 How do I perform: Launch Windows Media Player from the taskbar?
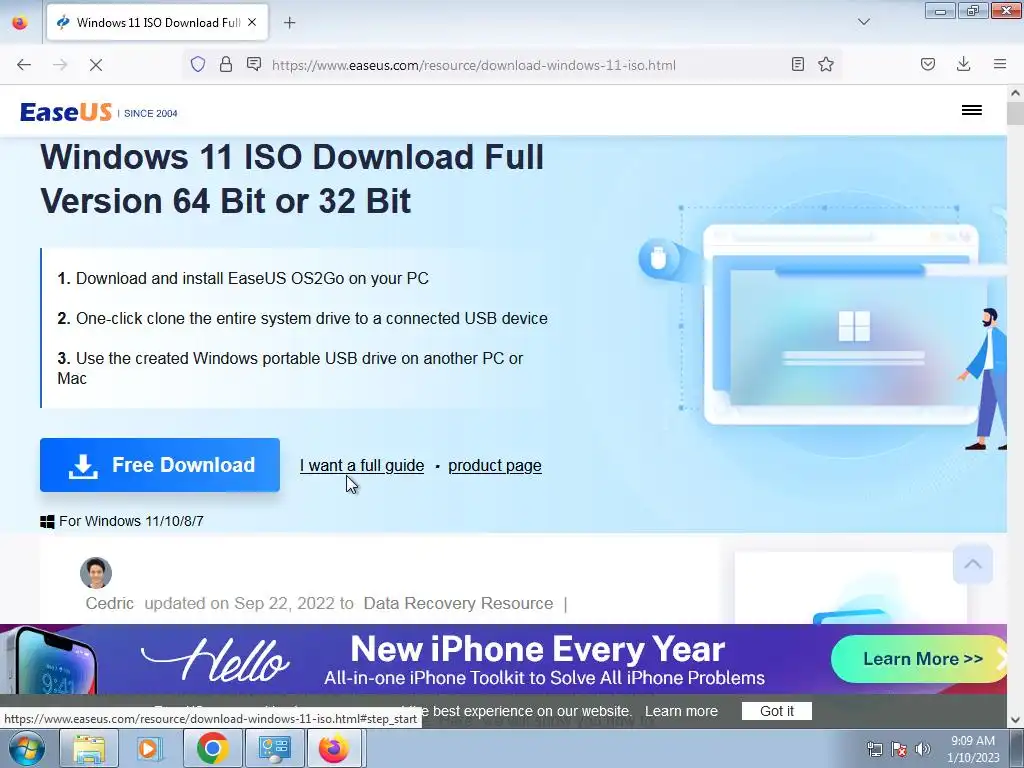tap(150, 748)
